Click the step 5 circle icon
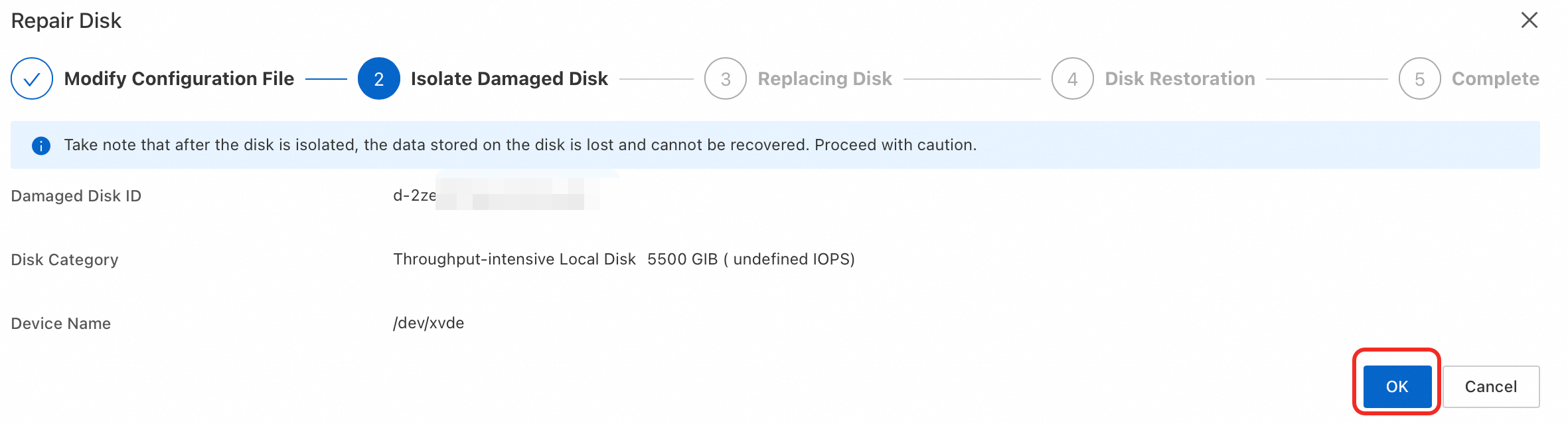Image resolution: width=1568 pixels, height=424 pixels. click(x=1419, y=79)
